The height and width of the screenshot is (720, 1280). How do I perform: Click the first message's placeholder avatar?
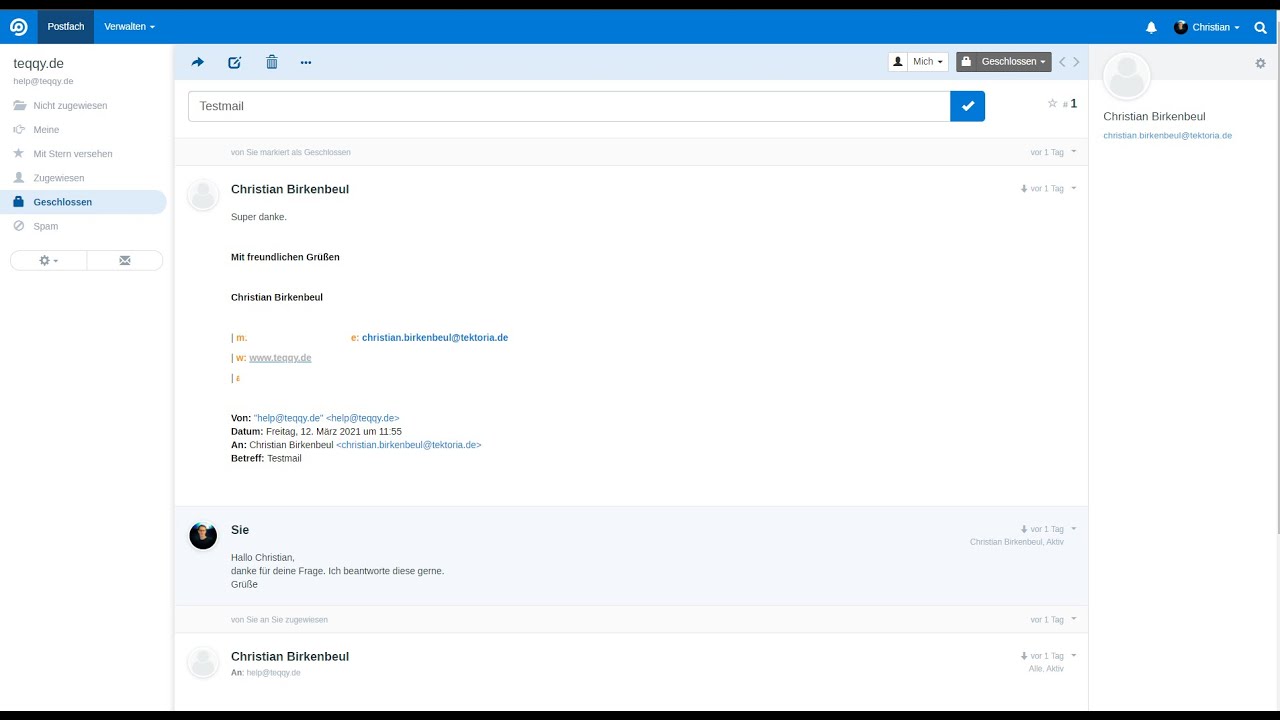click(203, 195)
